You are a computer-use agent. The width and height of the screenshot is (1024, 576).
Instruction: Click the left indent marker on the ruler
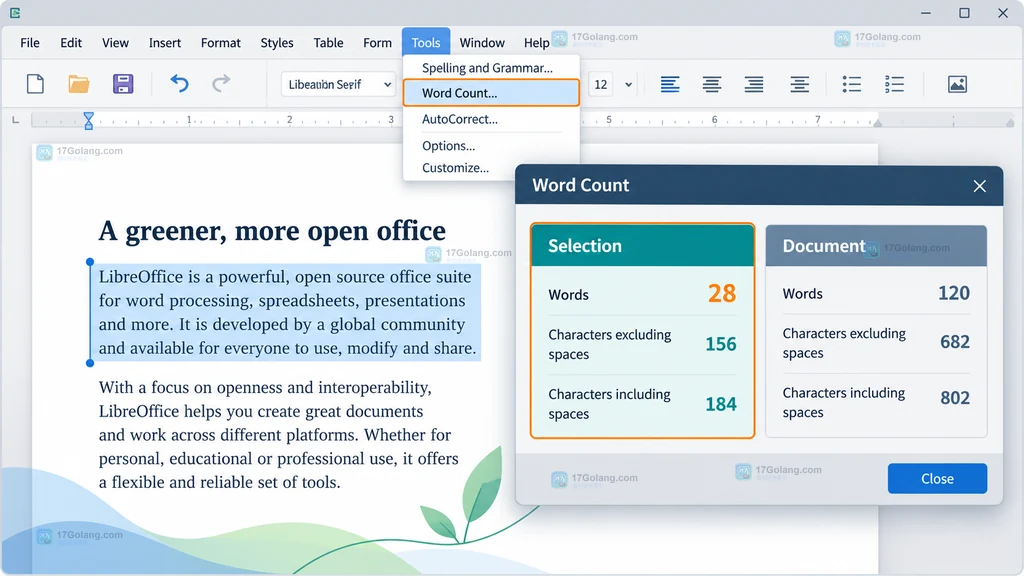(89, 120)
